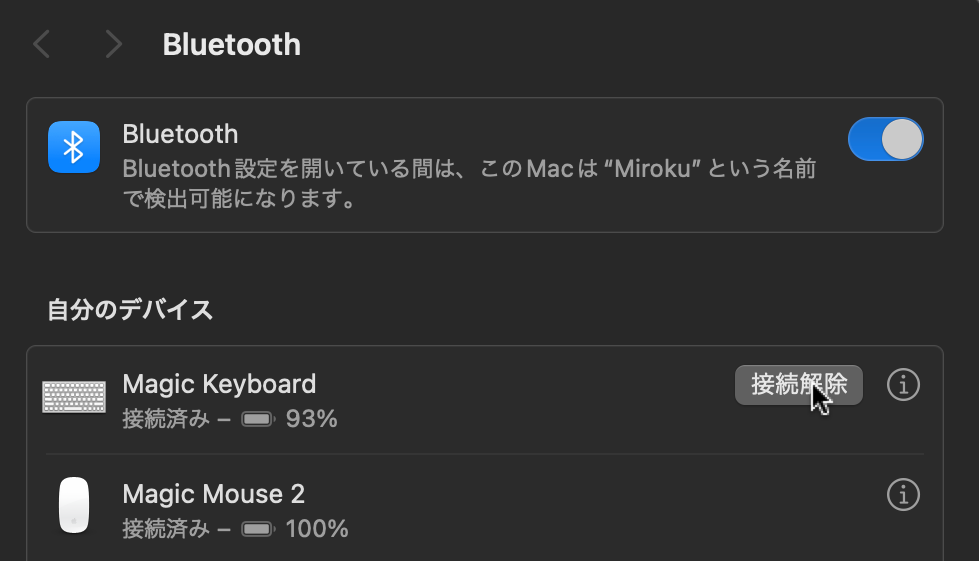Click the blue Bluetooth logo icon

point(73,147)
